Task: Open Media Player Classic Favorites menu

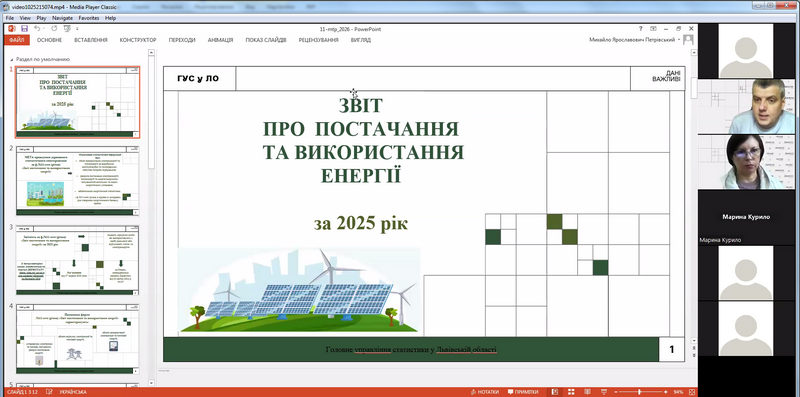Action: point(89,18)
